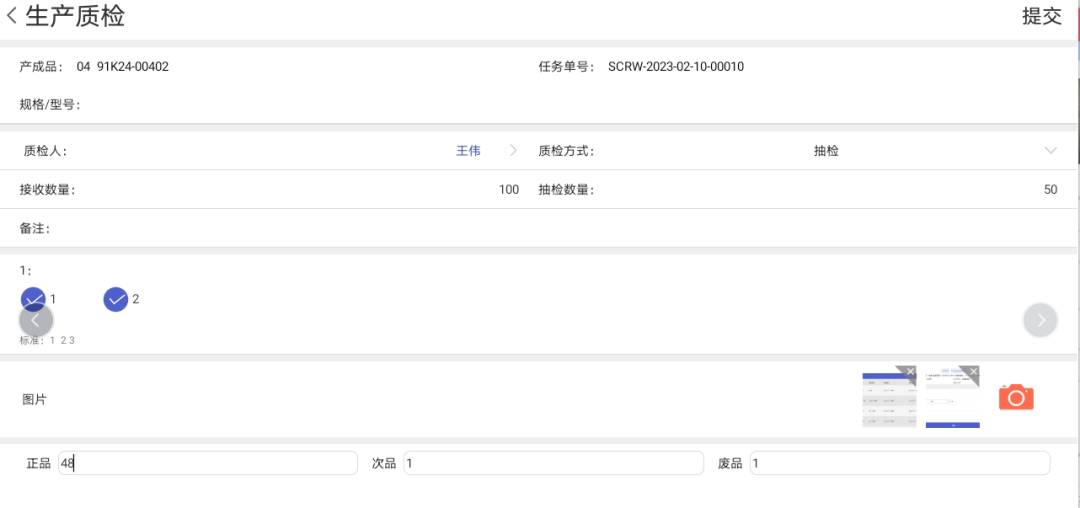The image size is (1080, 508).
Task: Tap the orange camera icon to add photo
Action: (1016, 397)
